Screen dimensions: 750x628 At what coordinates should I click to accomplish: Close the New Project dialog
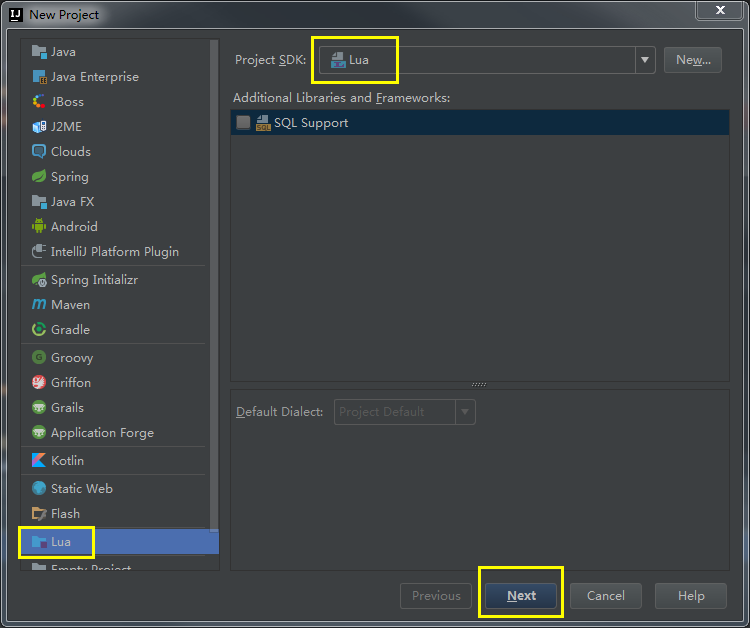[720, 10]
